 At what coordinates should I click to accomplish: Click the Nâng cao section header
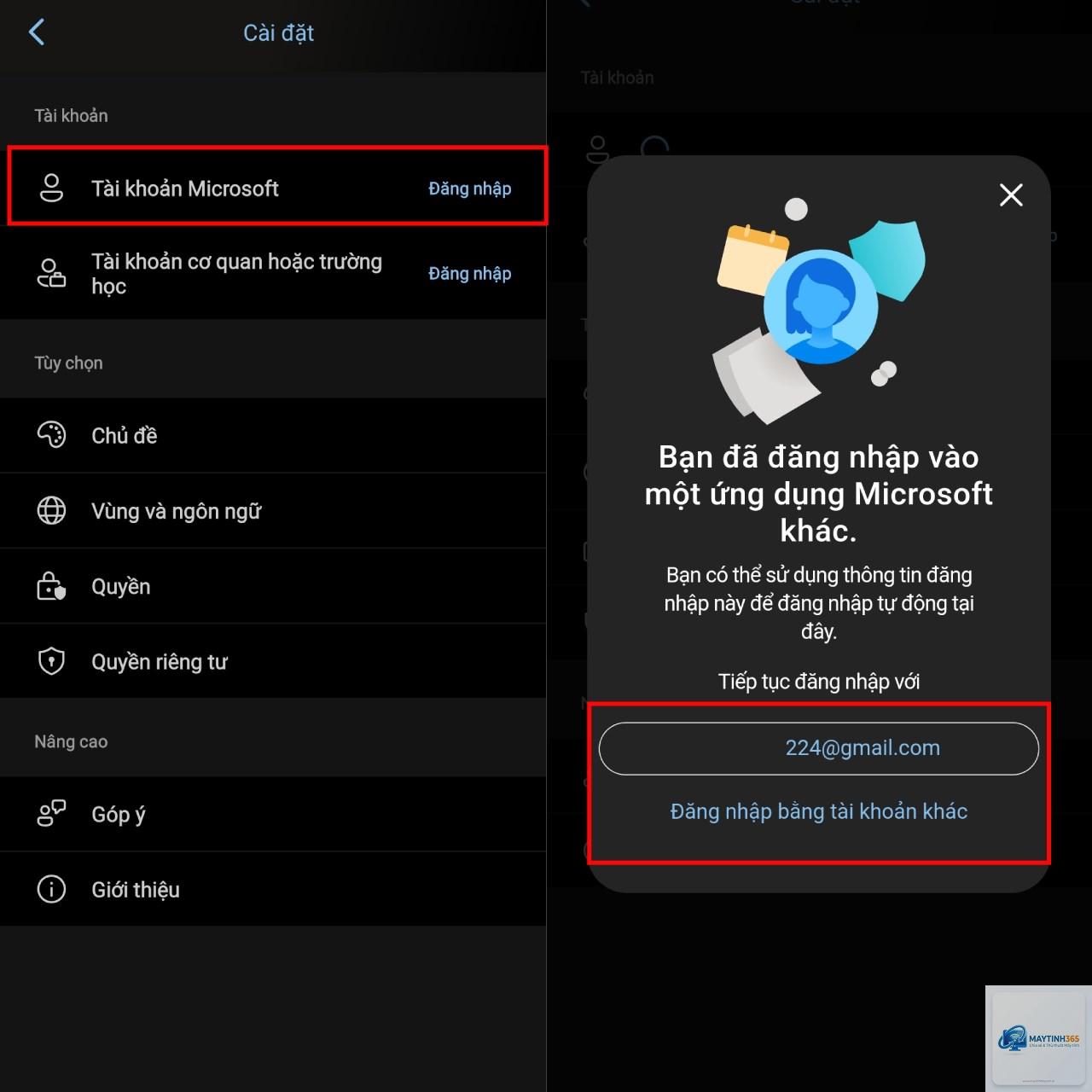point(71,741)
